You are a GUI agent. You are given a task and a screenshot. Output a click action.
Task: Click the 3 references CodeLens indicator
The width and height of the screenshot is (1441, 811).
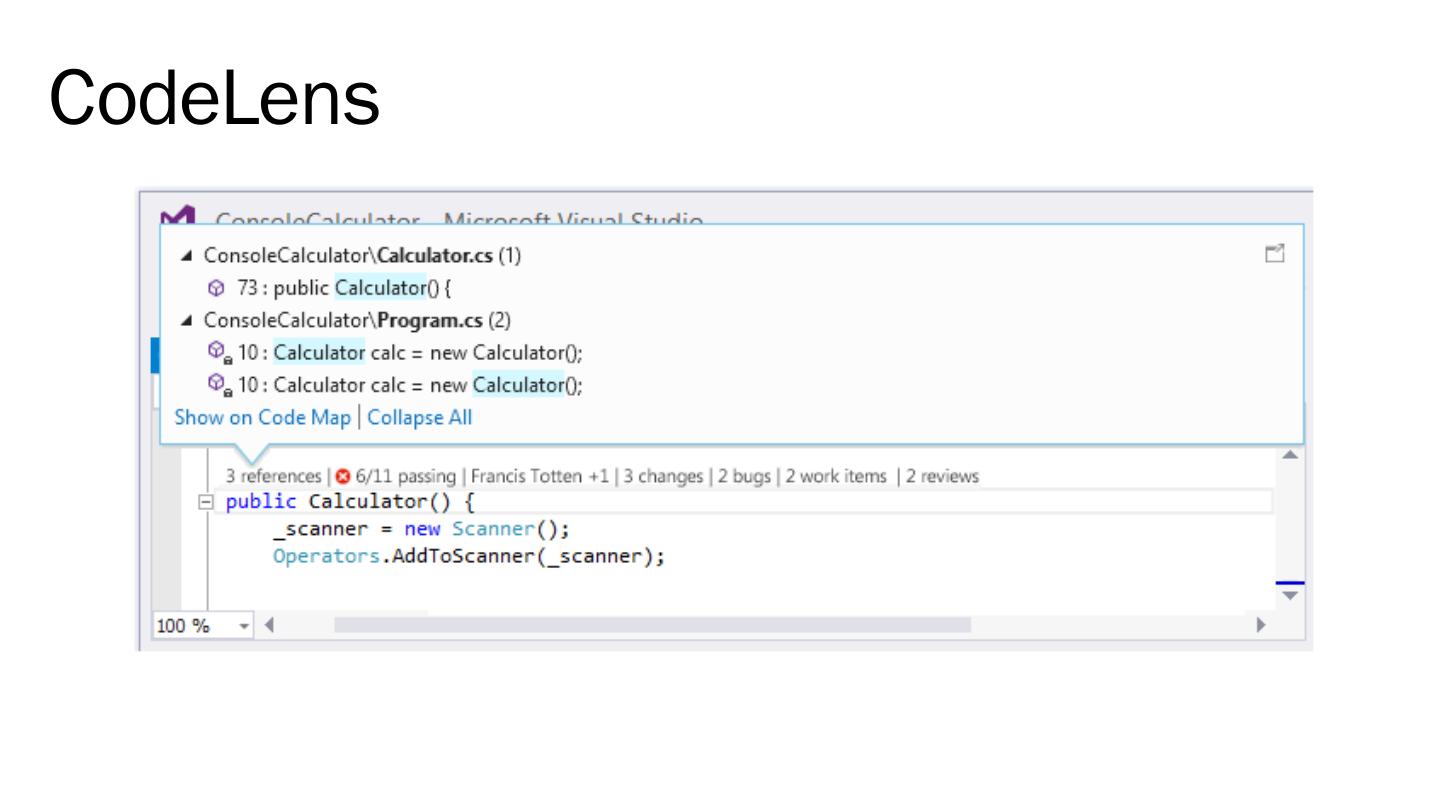[x=272, y=477]
